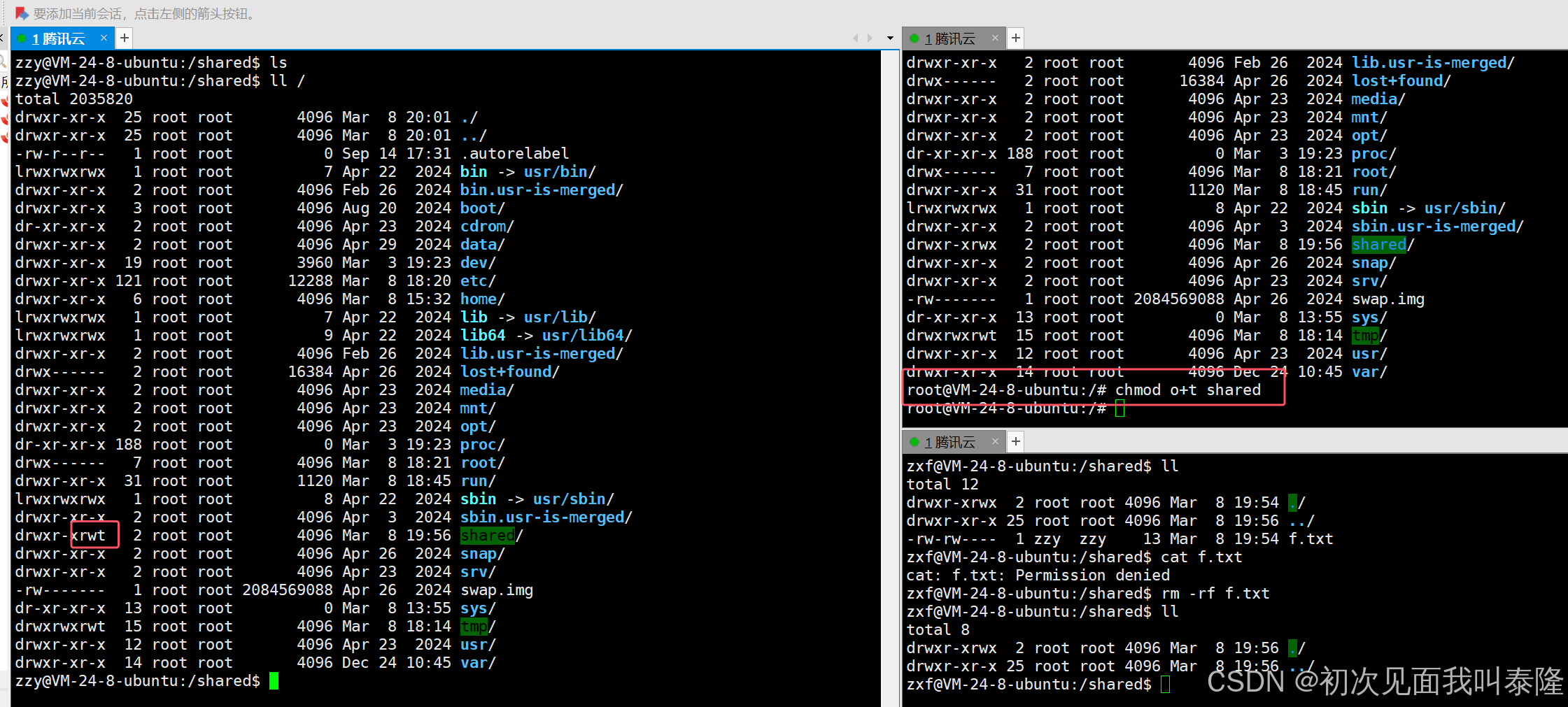Click the 'll /' command in left terminal
Viewport: 1568px width, 707px height.
pyautogui.click(x=288, y=80)
